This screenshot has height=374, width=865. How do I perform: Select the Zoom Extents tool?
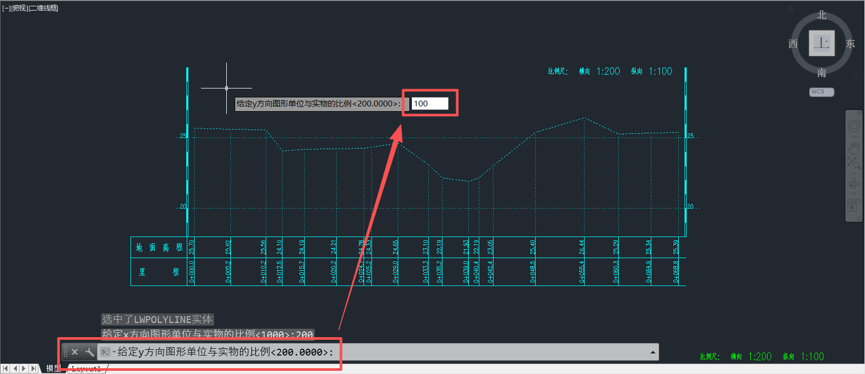pos(853,164)
